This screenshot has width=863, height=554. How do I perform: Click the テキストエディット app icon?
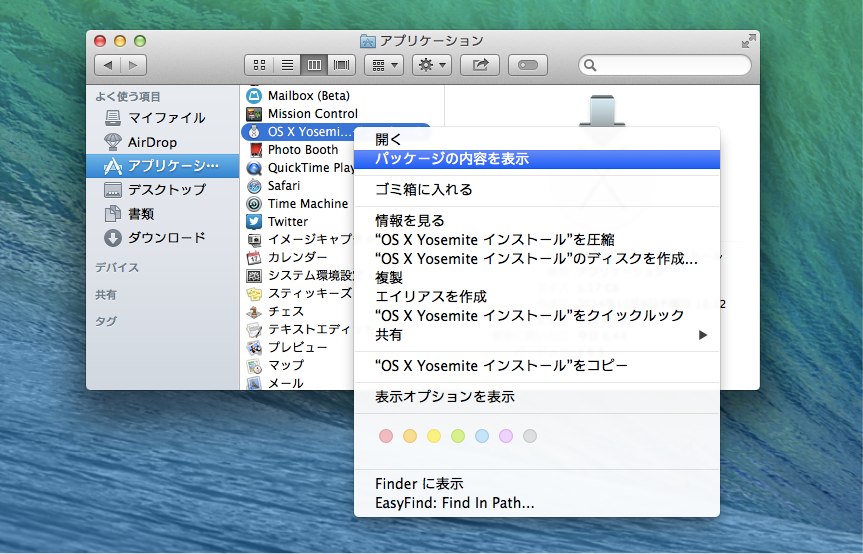click(254, 330)
